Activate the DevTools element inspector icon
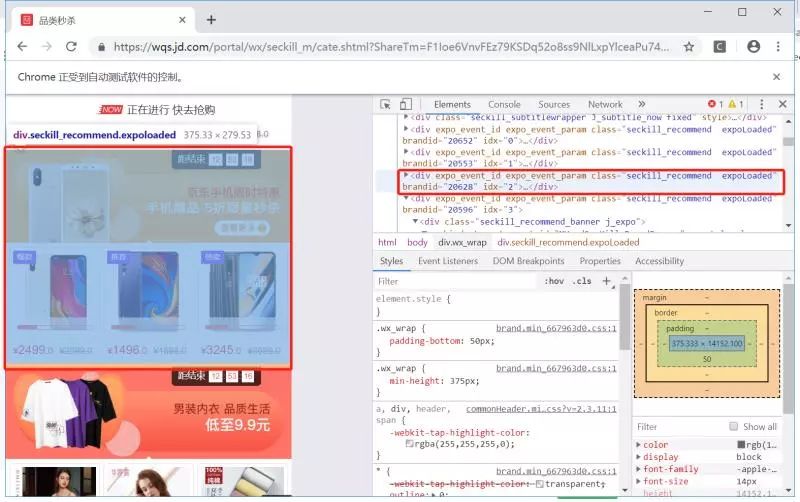 tap(385, 104)
